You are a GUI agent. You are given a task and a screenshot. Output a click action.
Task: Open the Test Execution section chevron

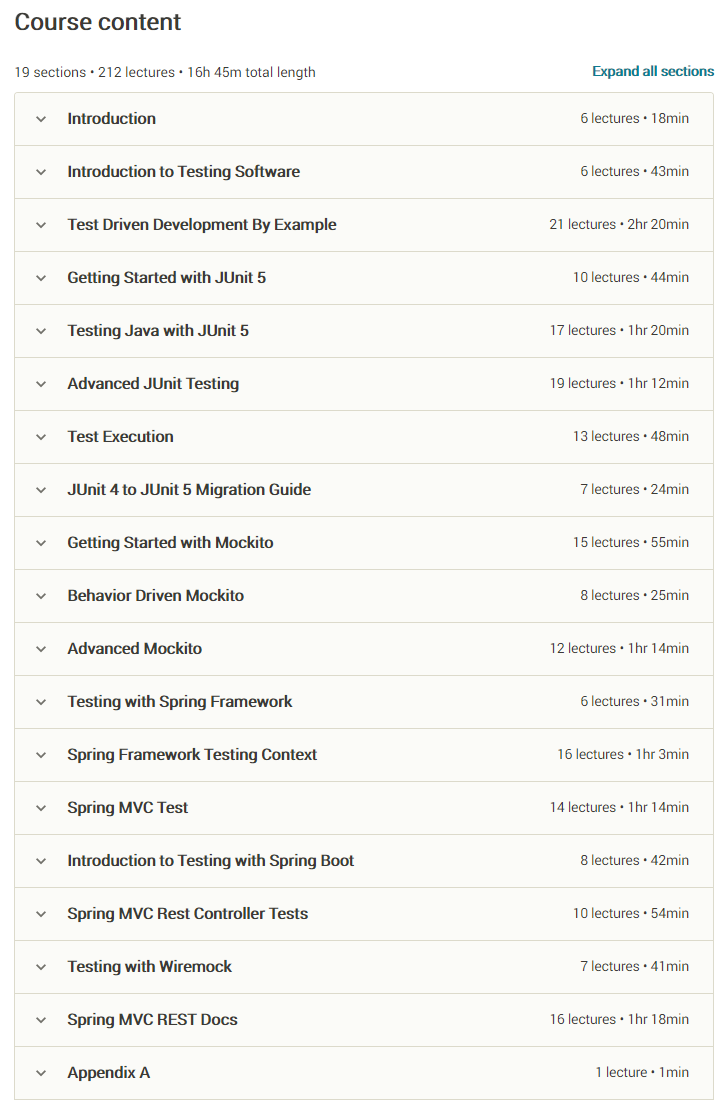(41, 437)
